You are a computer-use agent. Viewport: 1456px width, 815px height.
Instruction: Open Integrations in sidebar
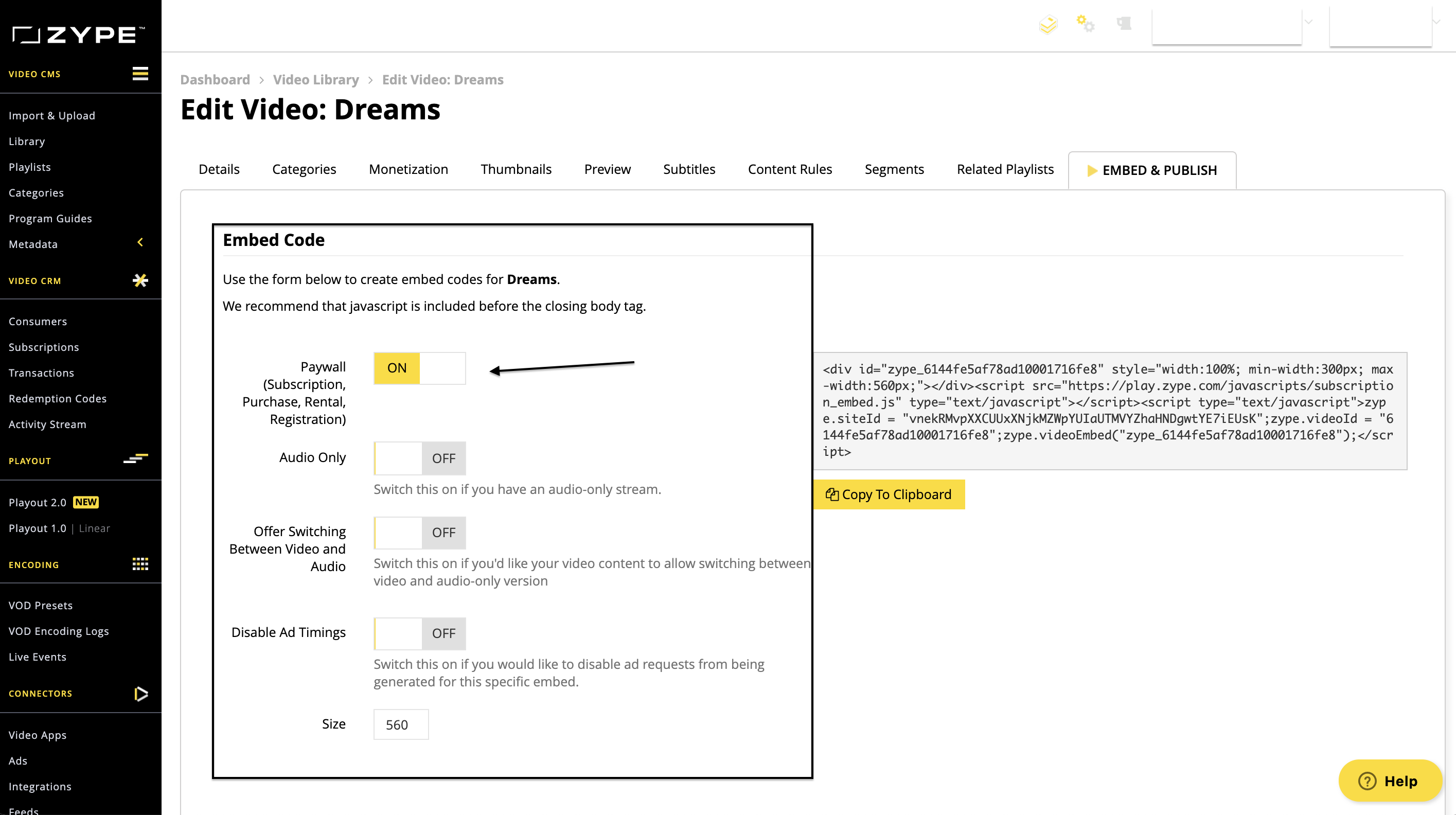tap(40, 786)
